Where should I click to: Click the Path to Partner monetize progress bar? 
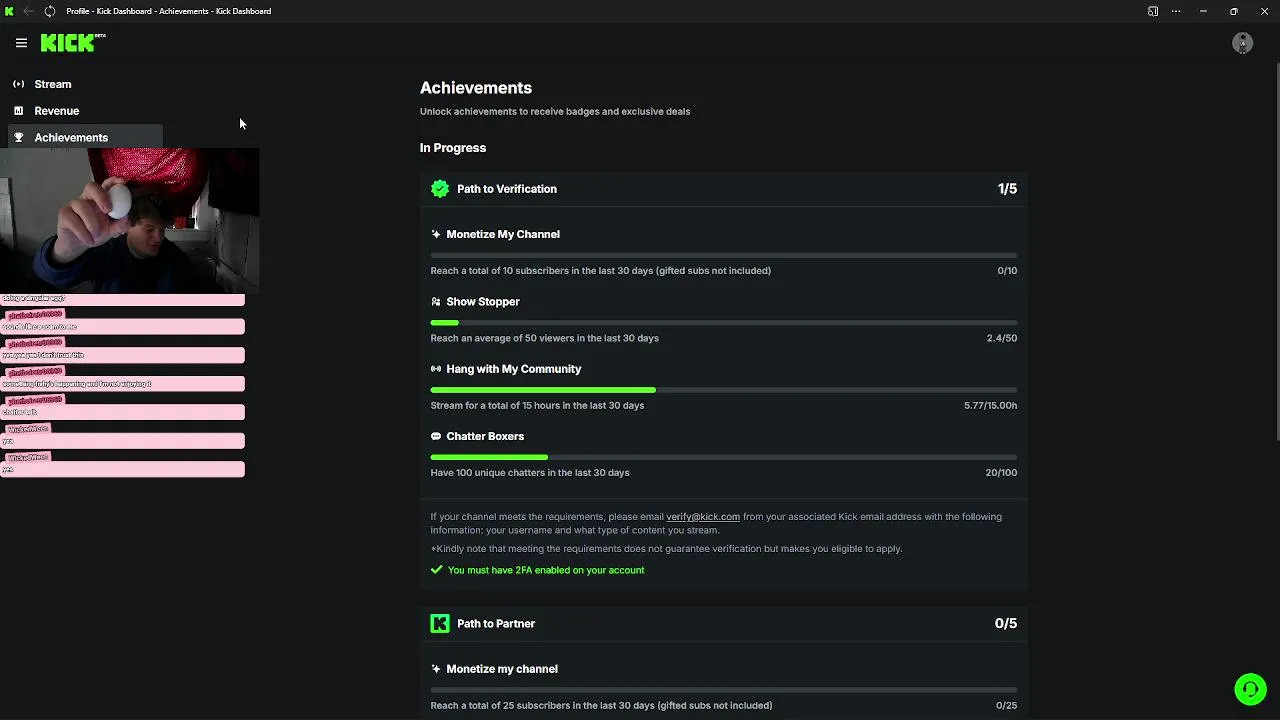pyautogui.click(x=724, y=690)
